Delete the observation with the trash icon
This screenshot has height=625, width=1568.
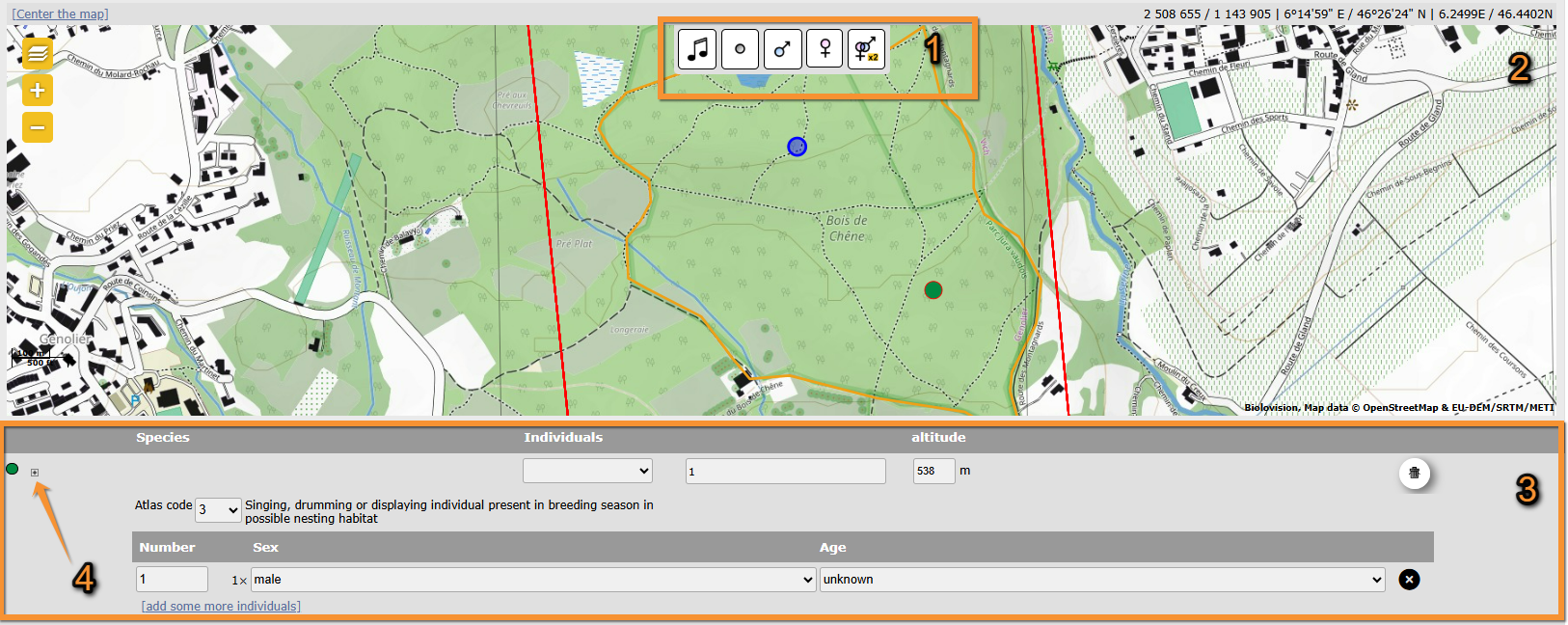coord(1415,473)
